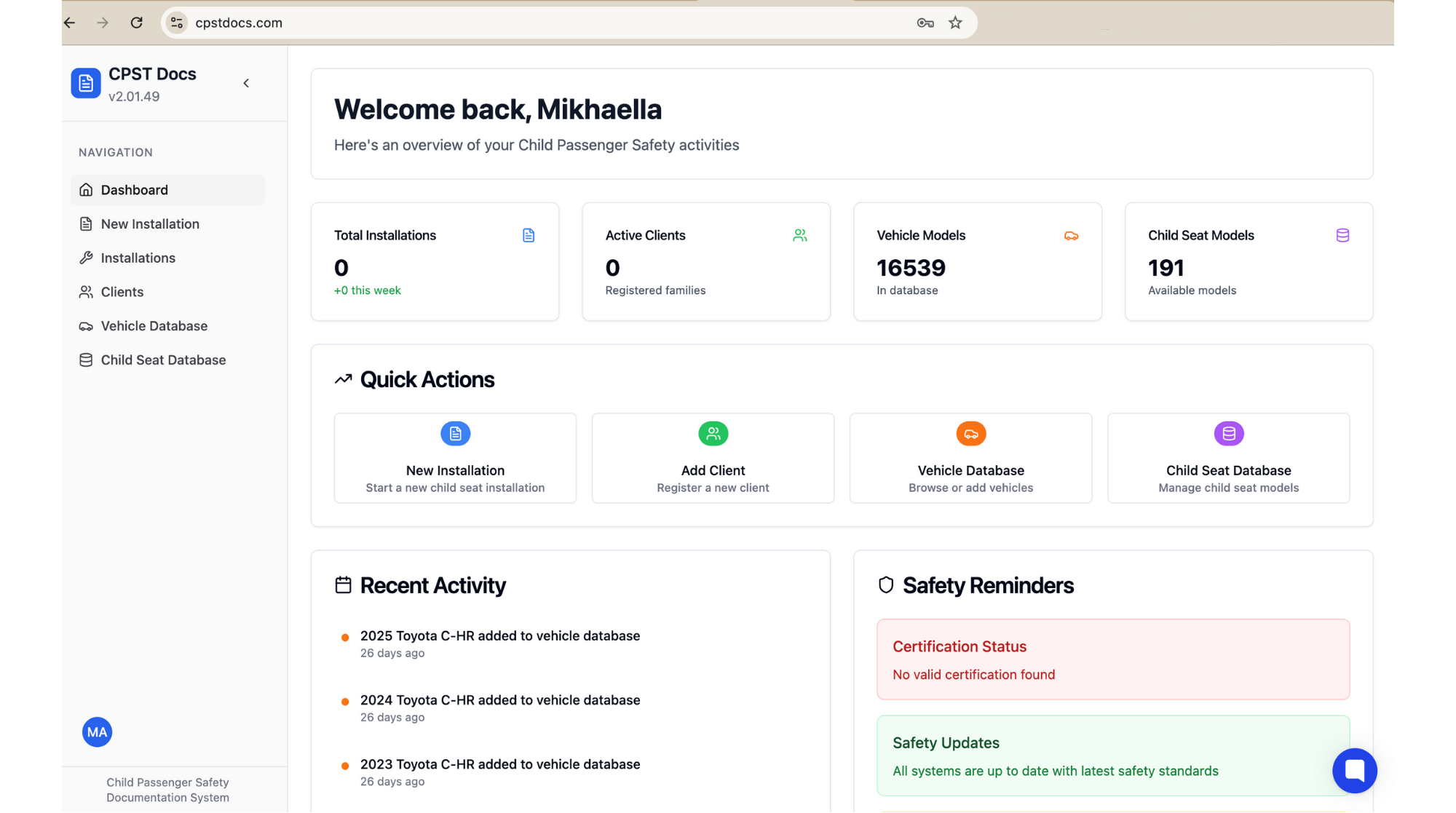Viewport: 1456px width, 813px height.
Task: Open Child Seat Database sidebar item
Action: click(x=163, y=360)
